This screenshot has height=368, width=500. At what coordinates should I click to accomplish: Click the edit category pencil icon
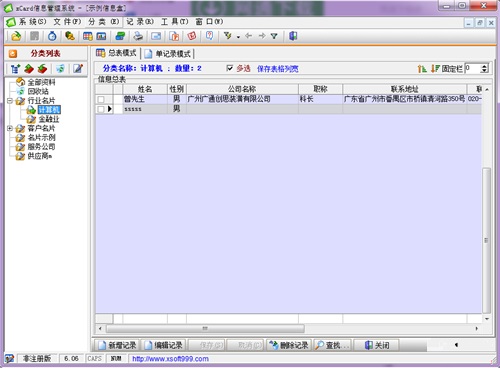78,69
